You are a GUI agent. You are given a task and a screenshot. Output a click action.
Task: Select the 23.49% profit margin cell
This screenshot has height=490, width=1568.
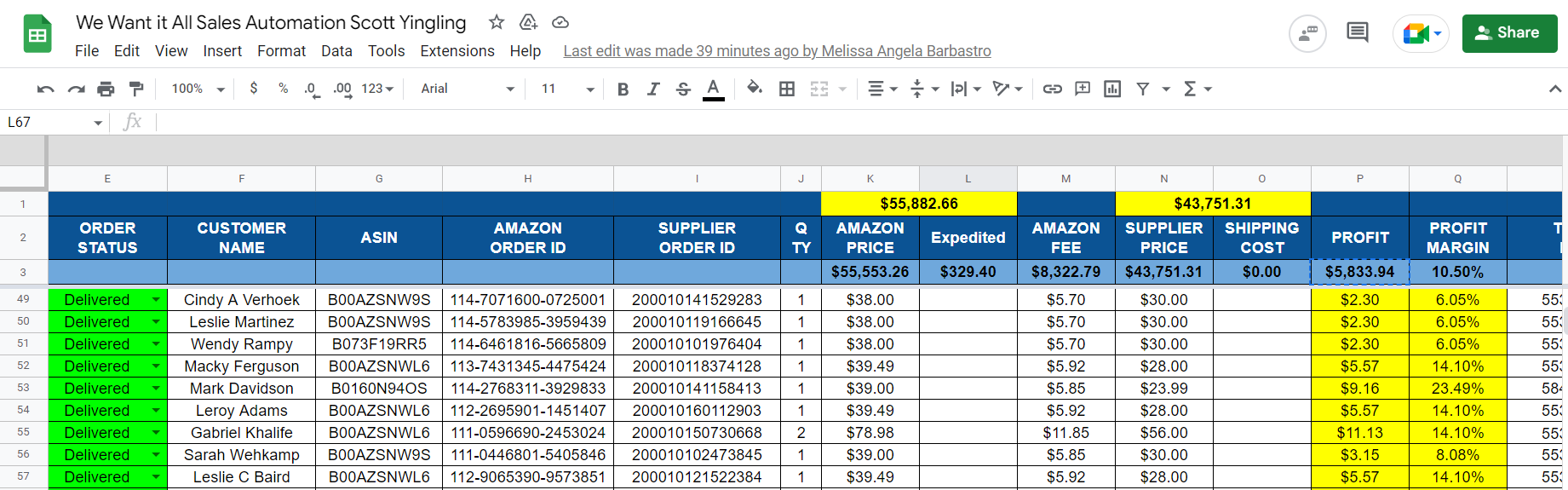(x=1458, y=389)
